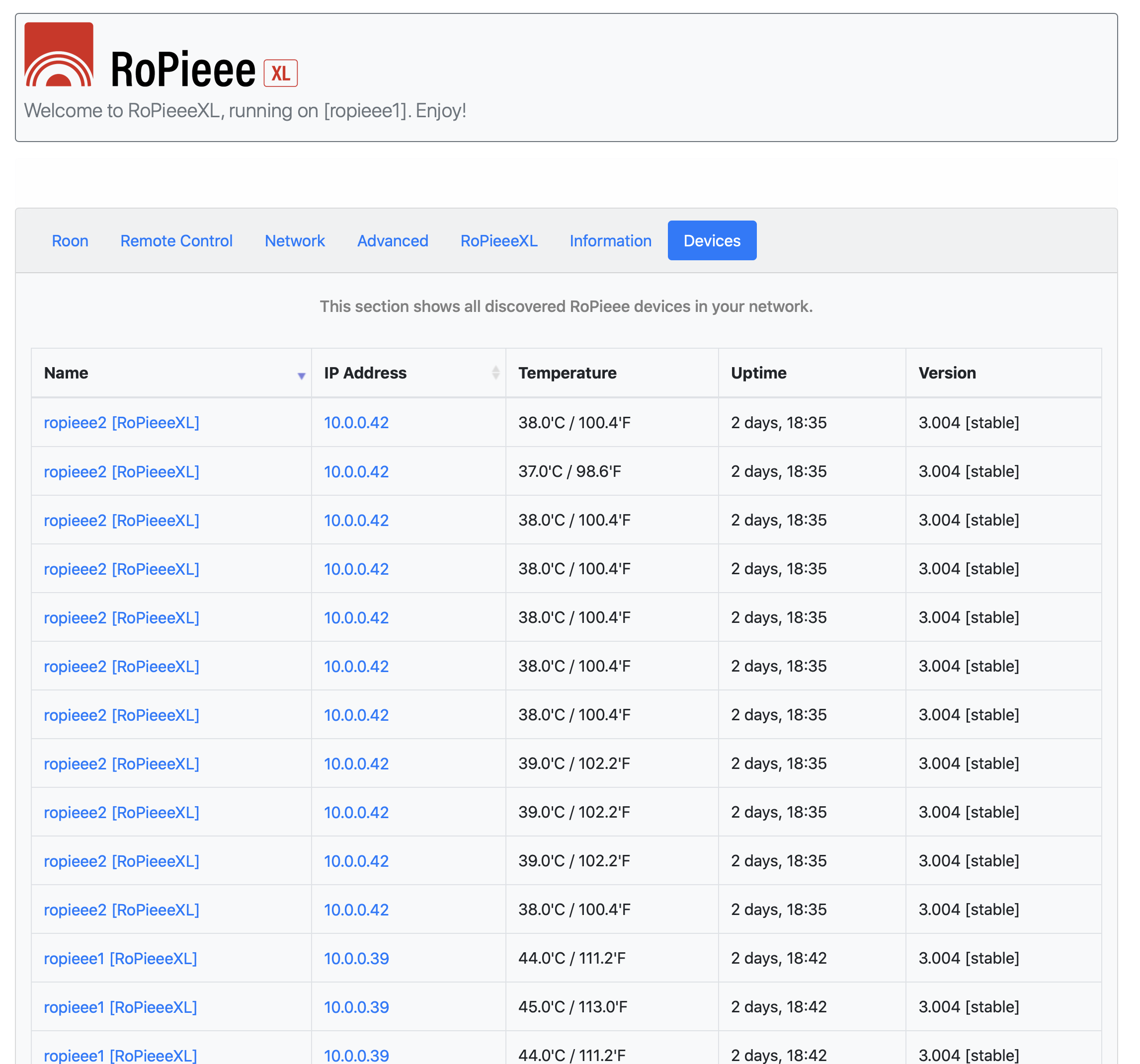Click temperature value 37.0'C / 98.6'F
1140x1064 pixels.
pyautogui.click(x=570, y=471)
